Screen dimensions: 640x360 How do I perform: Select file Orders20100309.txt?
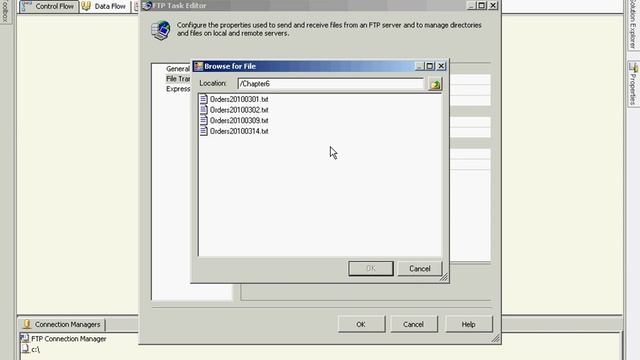tap(239, 120)
